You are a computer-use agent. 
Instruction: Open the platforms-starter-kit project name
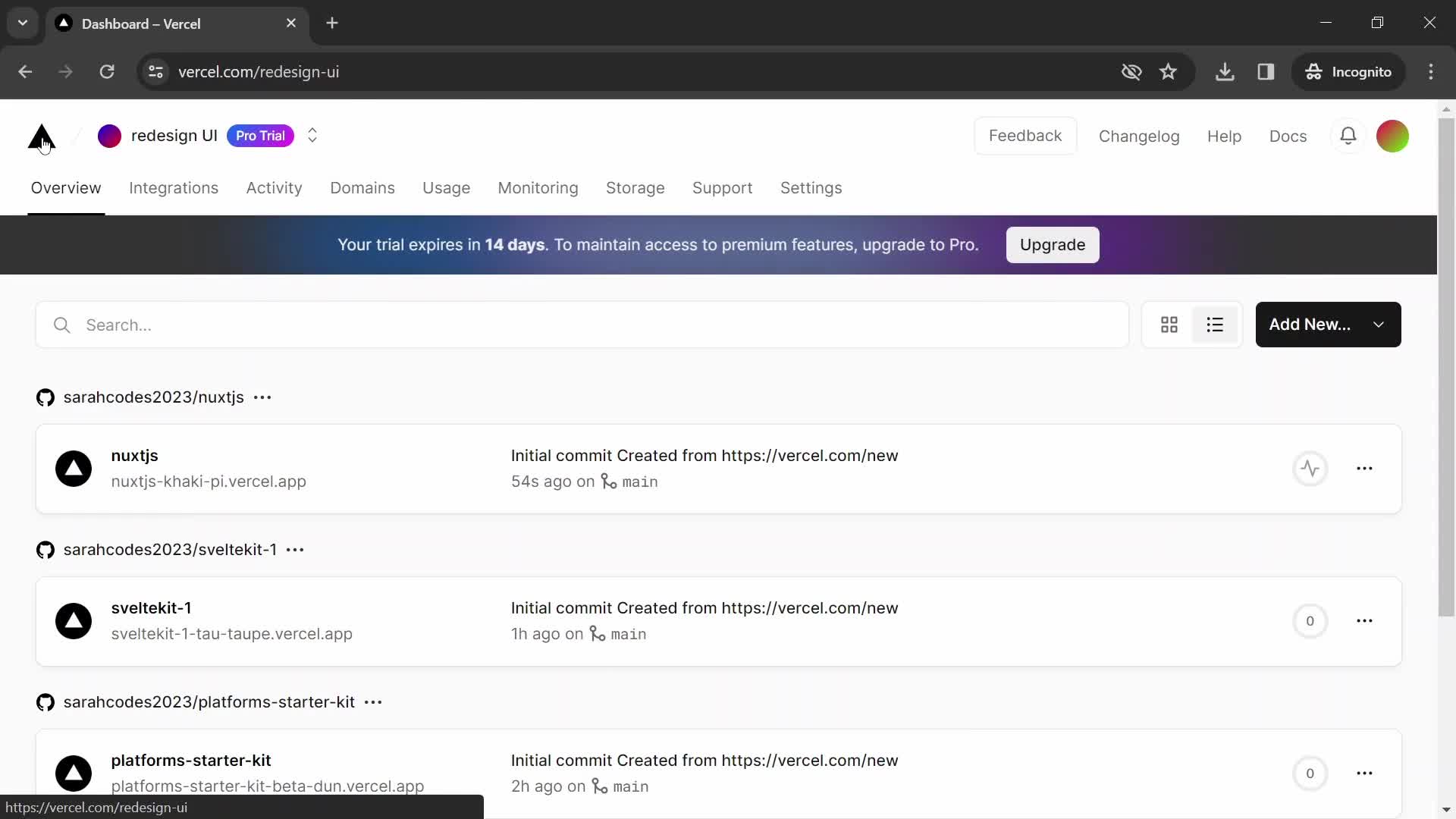(x=191, y=761)
